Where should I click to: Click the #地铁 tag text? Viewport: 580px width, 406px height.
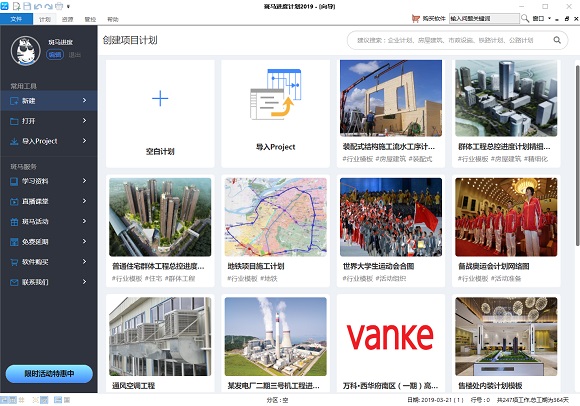[x=269, y=278]
